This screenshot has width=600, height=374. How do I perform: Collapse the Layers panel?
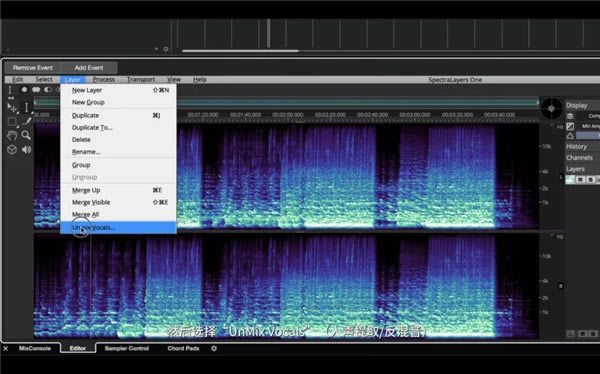coord(582,169)
